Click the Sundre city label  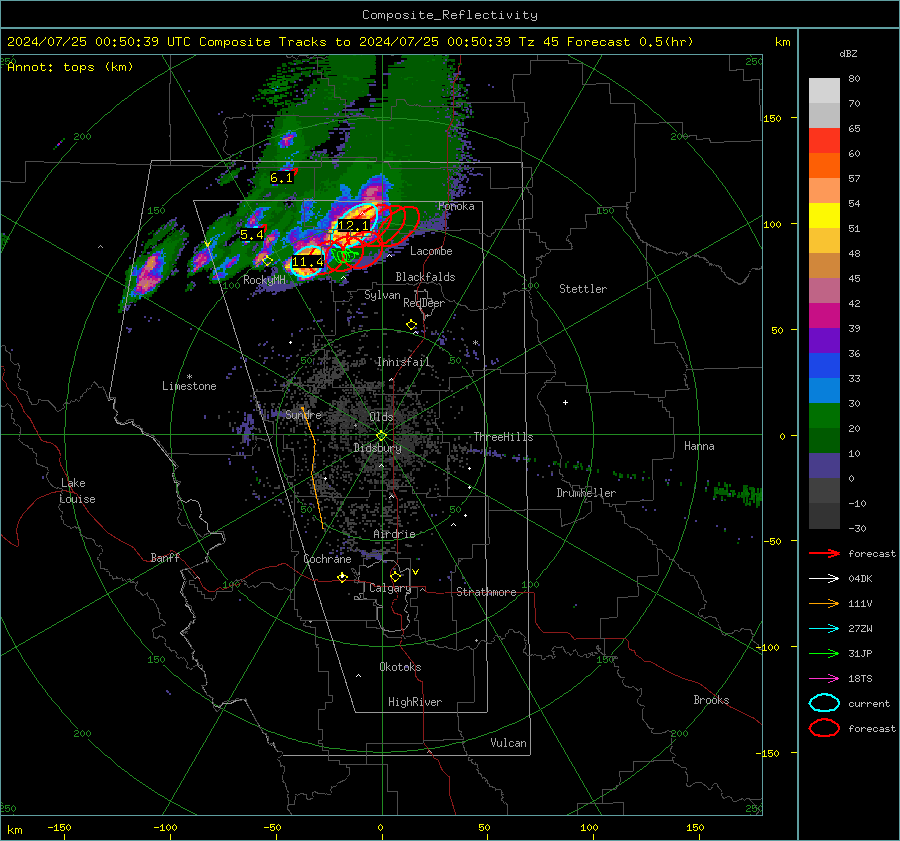click(304, 414)
